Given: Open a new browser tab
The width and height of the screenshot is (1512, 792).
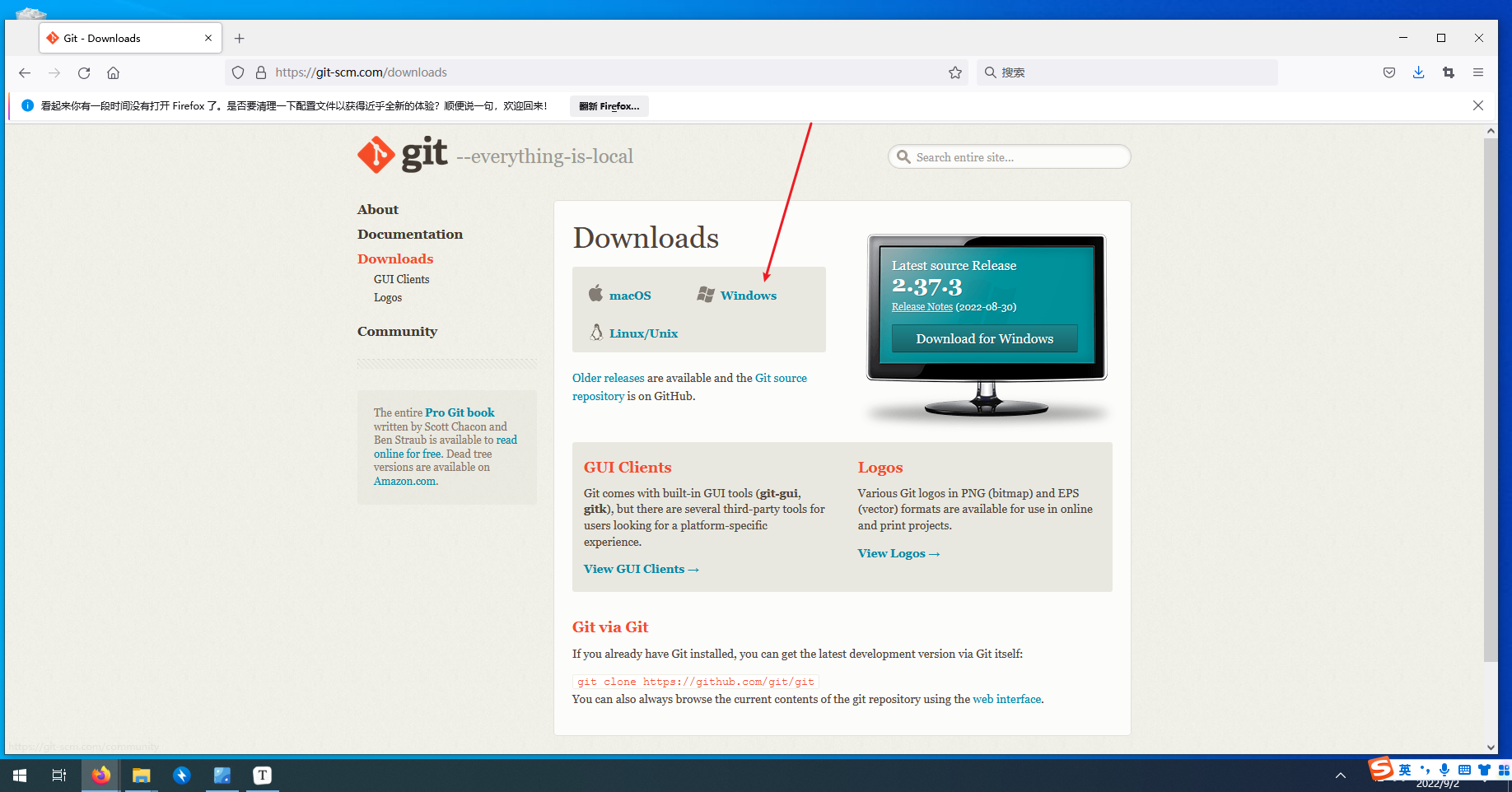Looking at the screenshot, I should pos(240,38).
